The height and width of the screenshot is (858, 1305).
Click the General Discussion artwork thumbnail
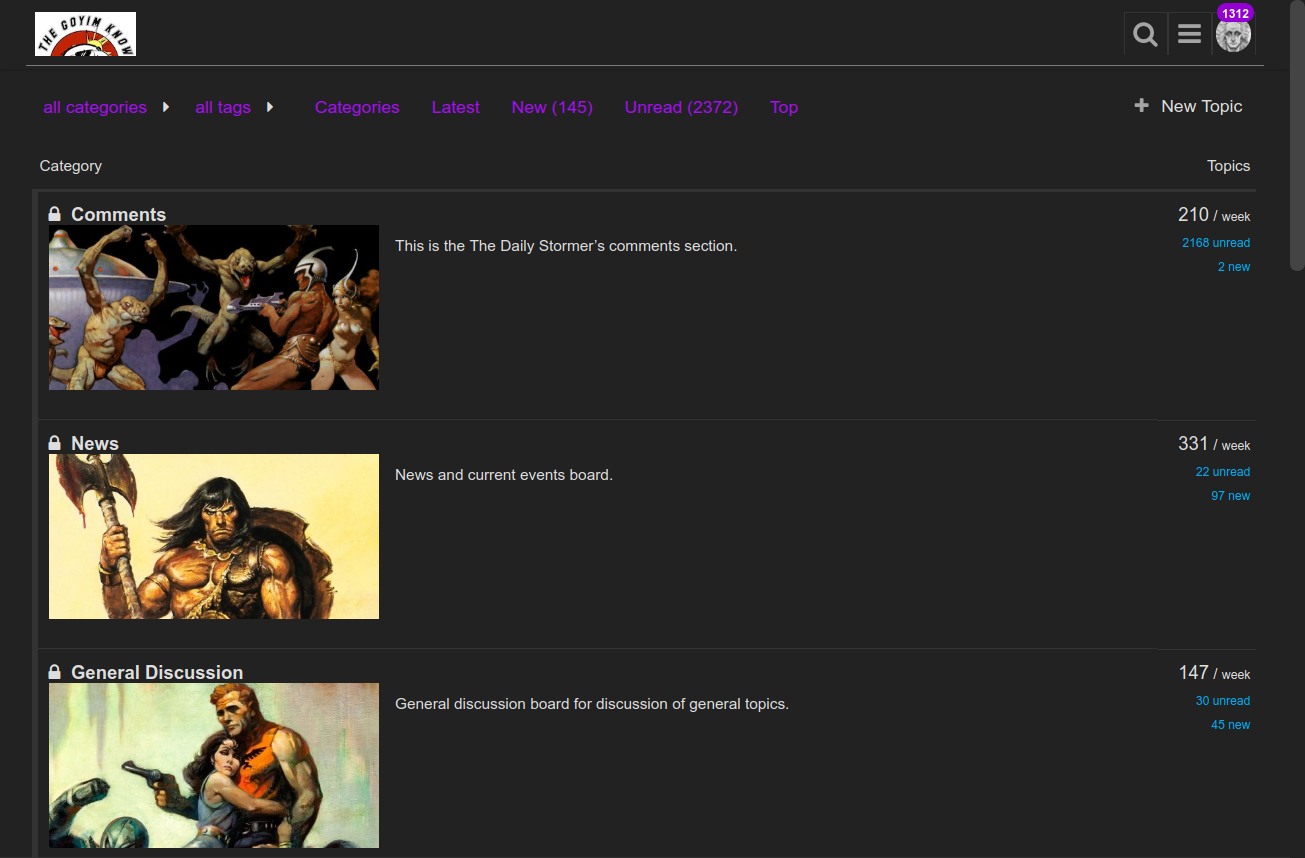[214, 765]
